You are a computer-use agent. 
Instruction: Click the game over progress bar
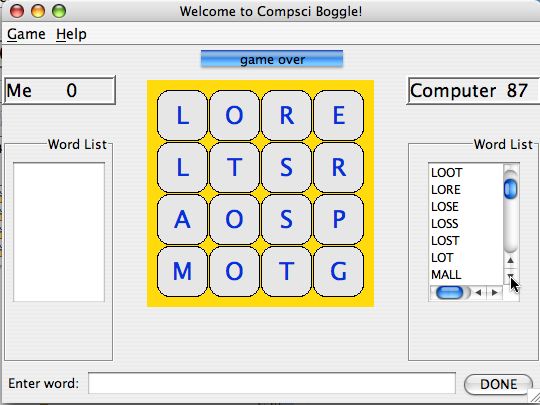pos(272,59)
